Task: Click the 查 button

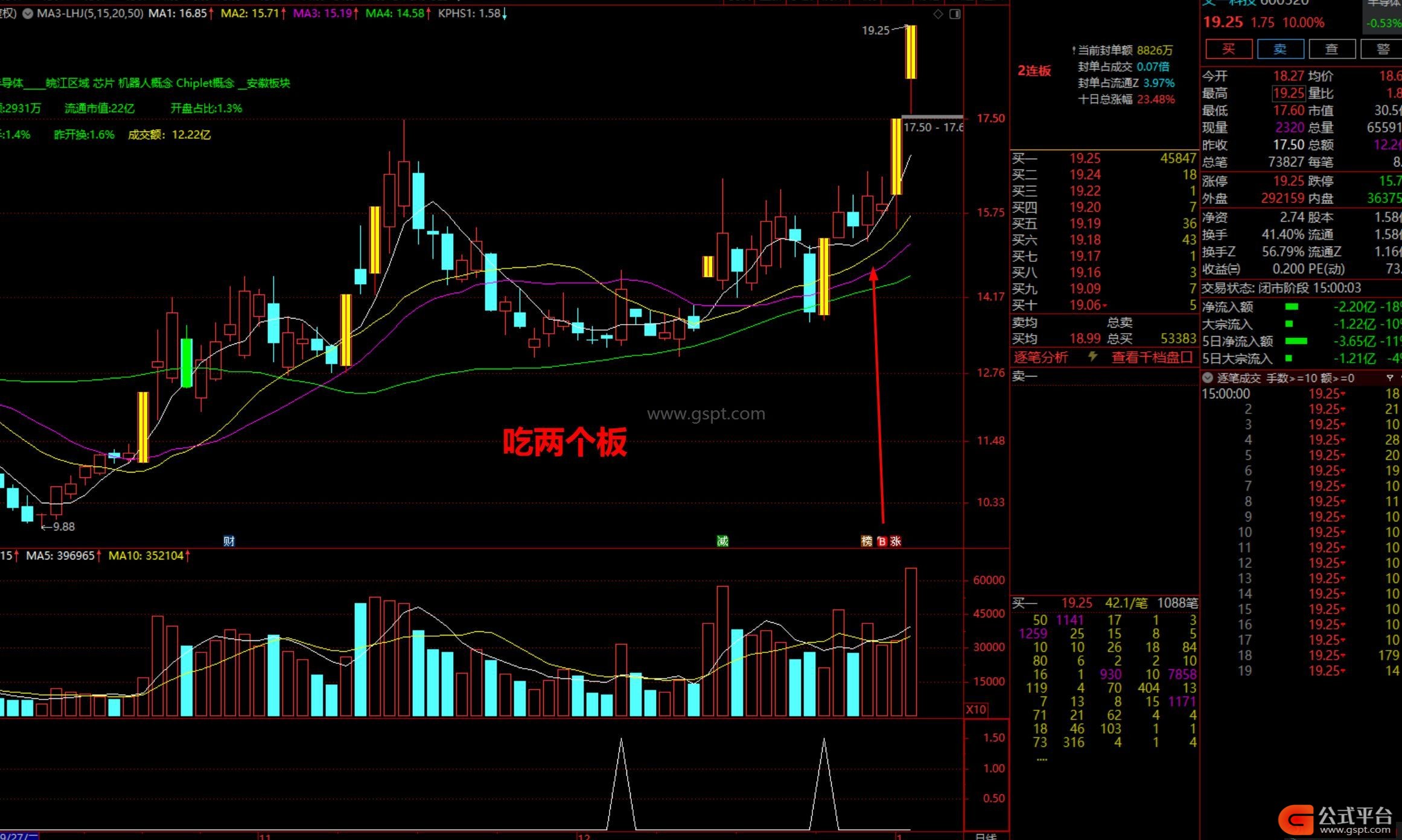Action: pos(1331,49)
